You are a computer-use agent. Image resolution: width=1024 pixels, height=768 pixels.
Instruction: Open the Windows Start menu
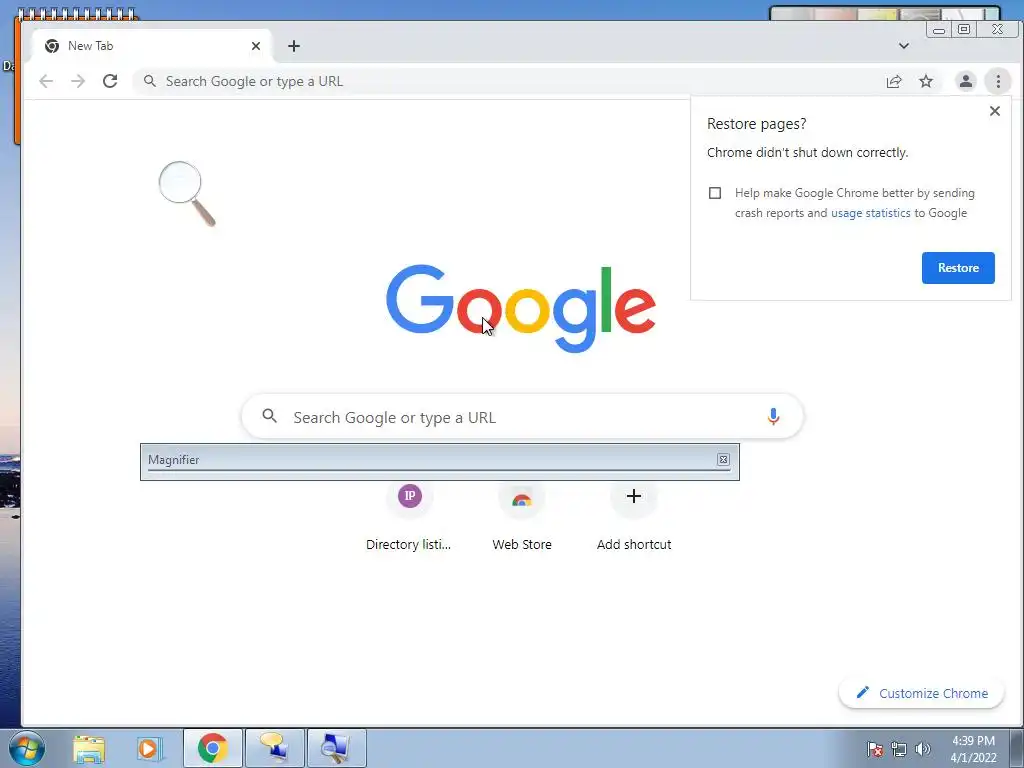point(27,748)
